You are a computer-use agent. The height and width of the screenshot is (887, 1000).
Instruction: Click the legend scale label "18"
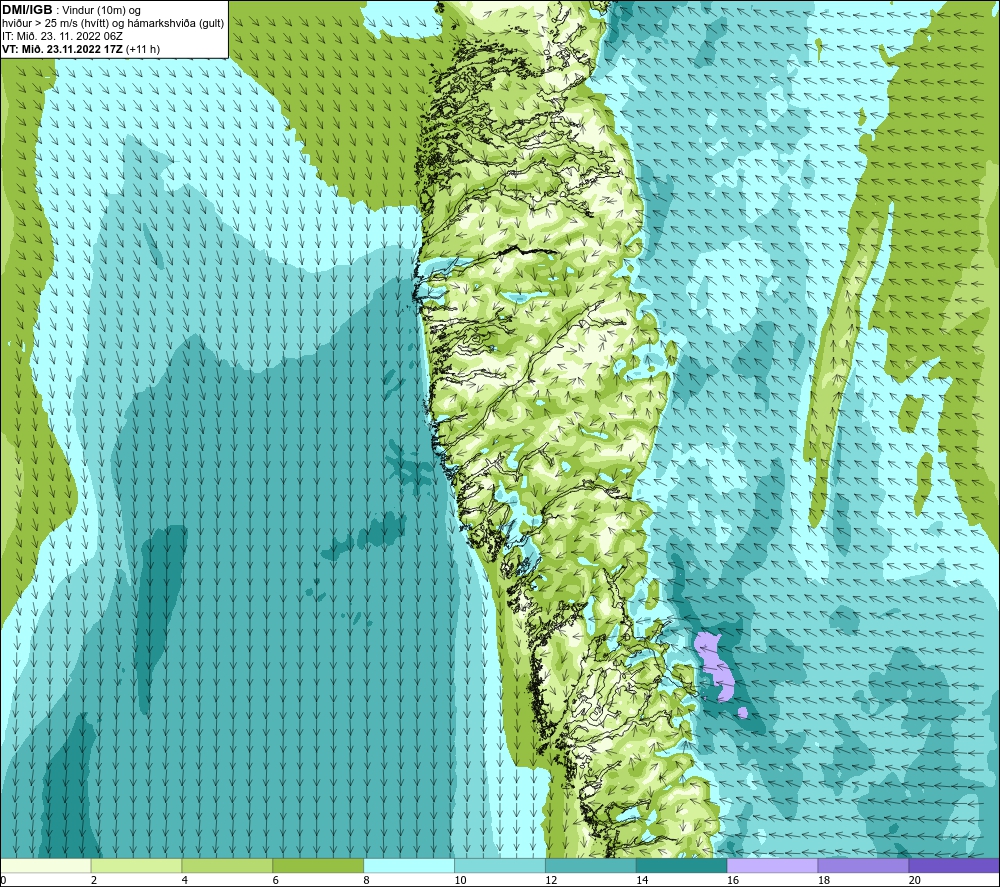(823, 881)
